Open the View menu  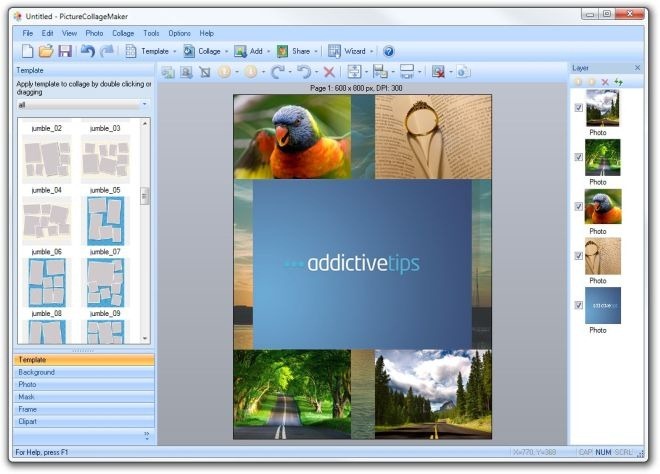tap(69, 33)
